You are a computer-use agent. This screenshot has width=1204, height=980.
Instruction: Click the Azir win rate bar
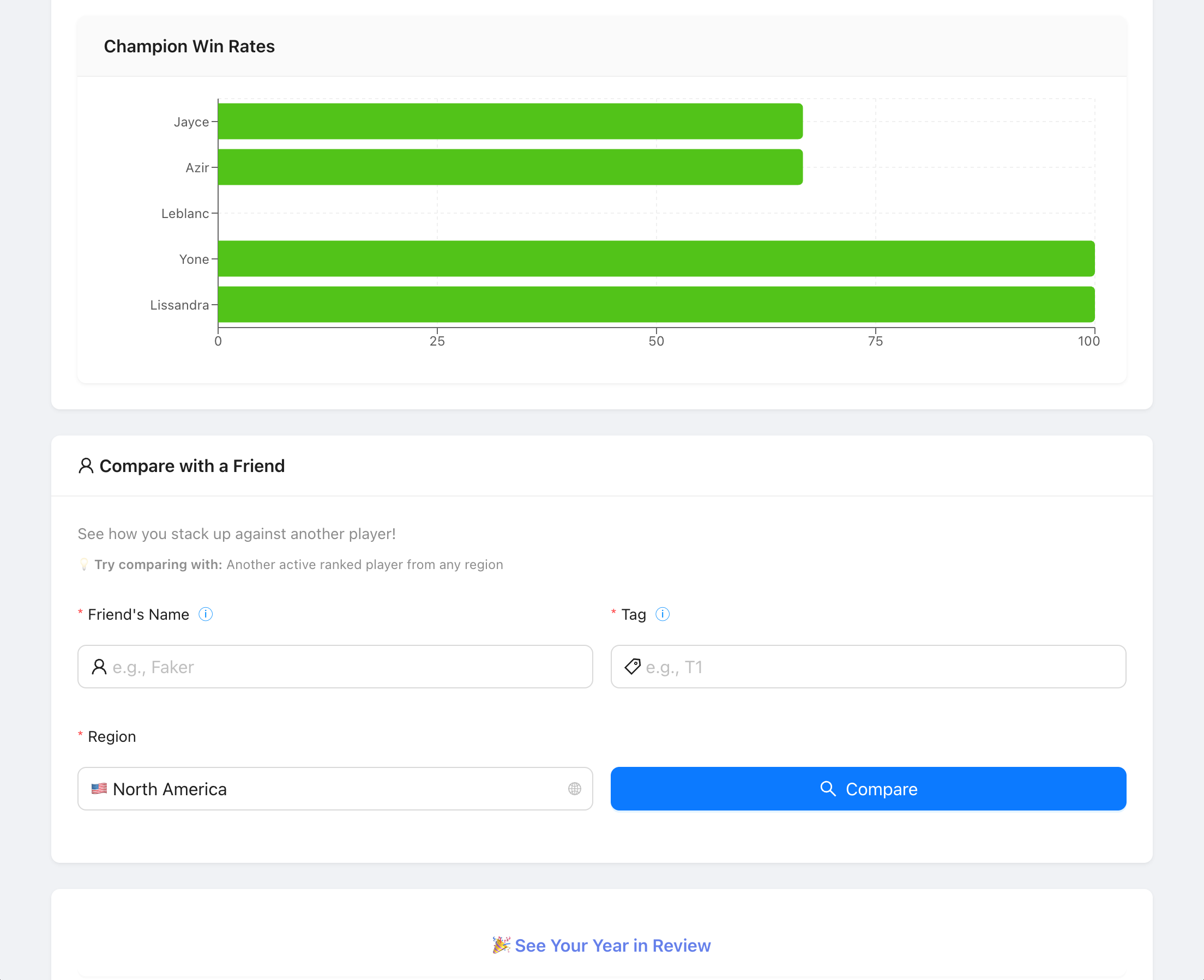point(510,167)
